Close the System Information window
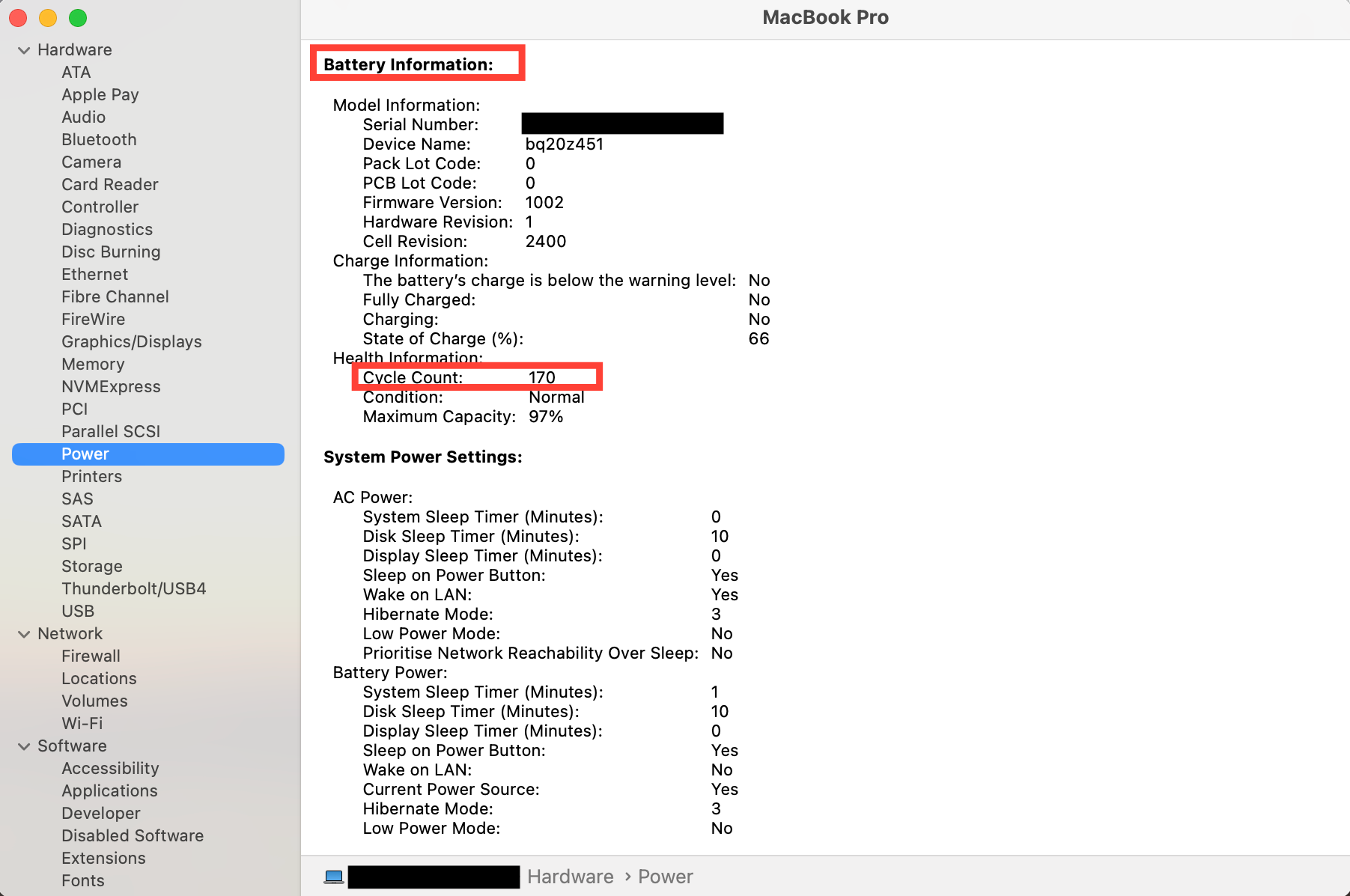The width and height of the screenshot is (1350, 896). (18, 18)
